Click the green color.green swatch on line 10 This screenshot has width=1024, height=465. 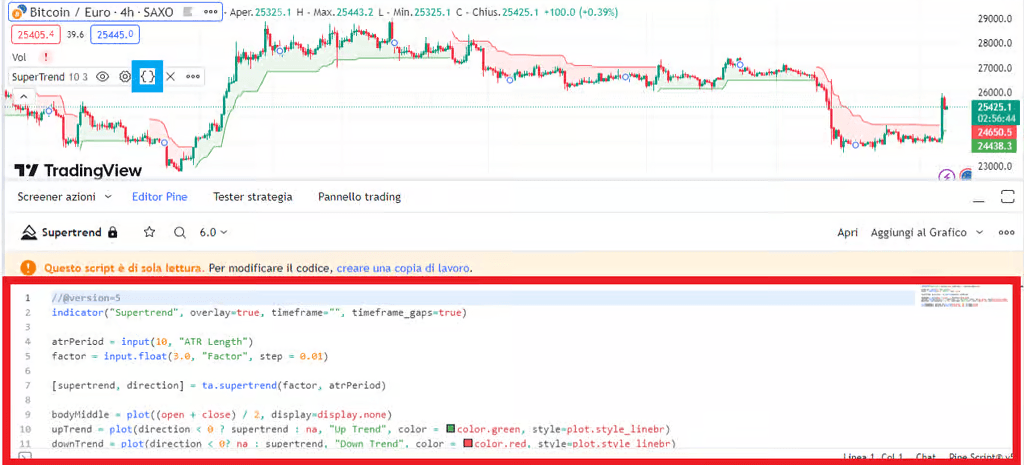tap(451, 429)
